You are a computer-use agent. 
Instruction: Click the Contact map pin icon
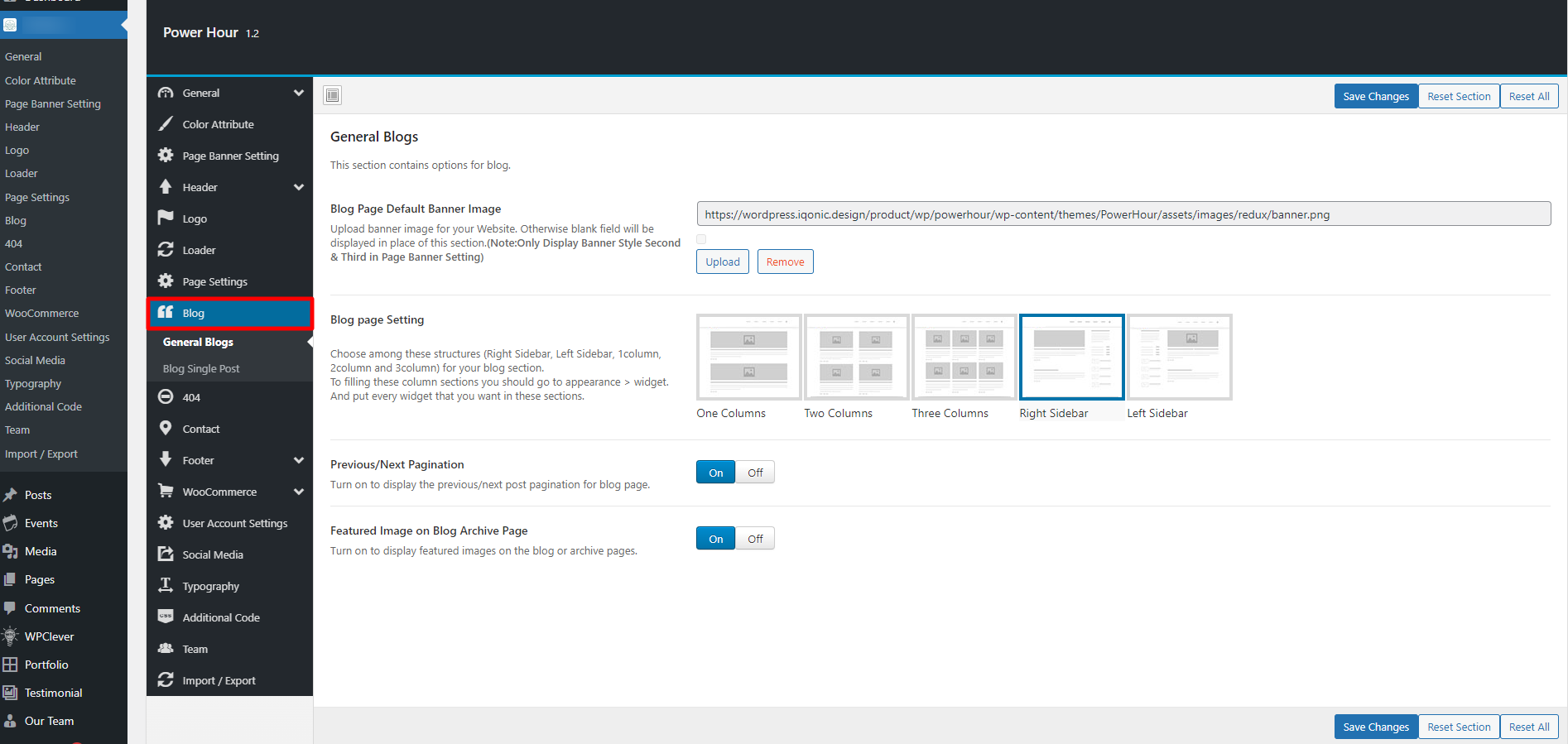pyautogui.click(x=166, y=429)
